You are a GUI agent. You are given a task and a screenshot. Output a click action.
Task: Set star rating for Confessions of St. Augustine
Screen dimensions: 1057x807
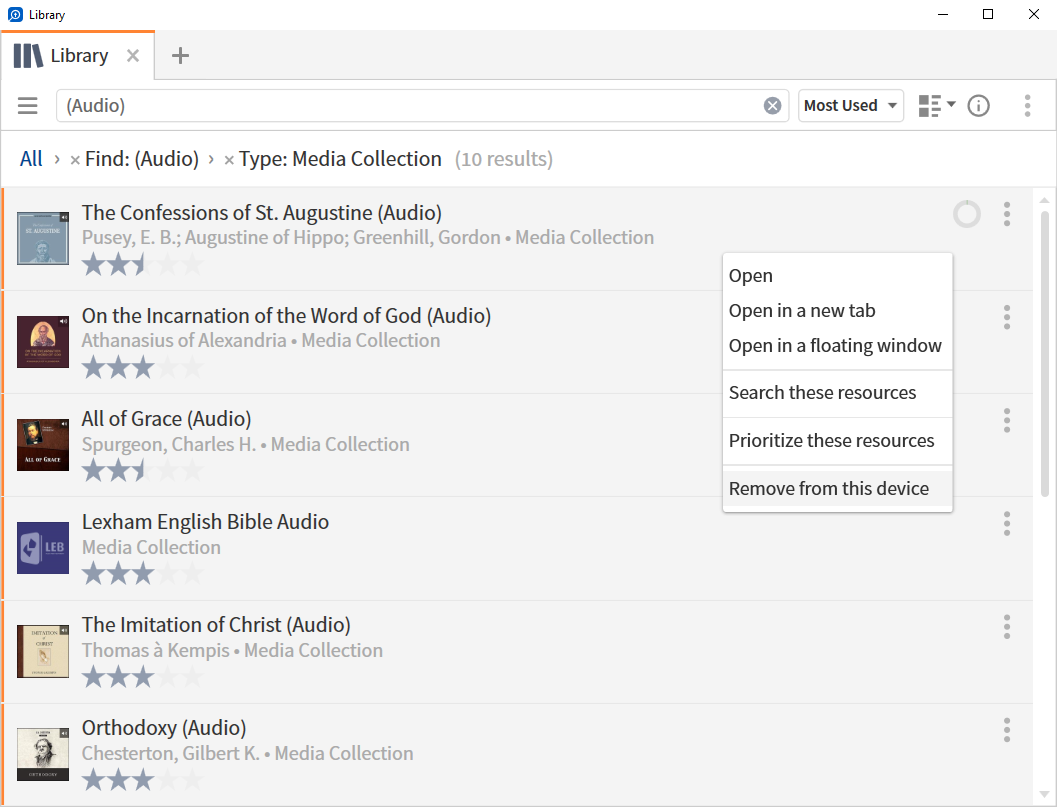click(142, 264)
